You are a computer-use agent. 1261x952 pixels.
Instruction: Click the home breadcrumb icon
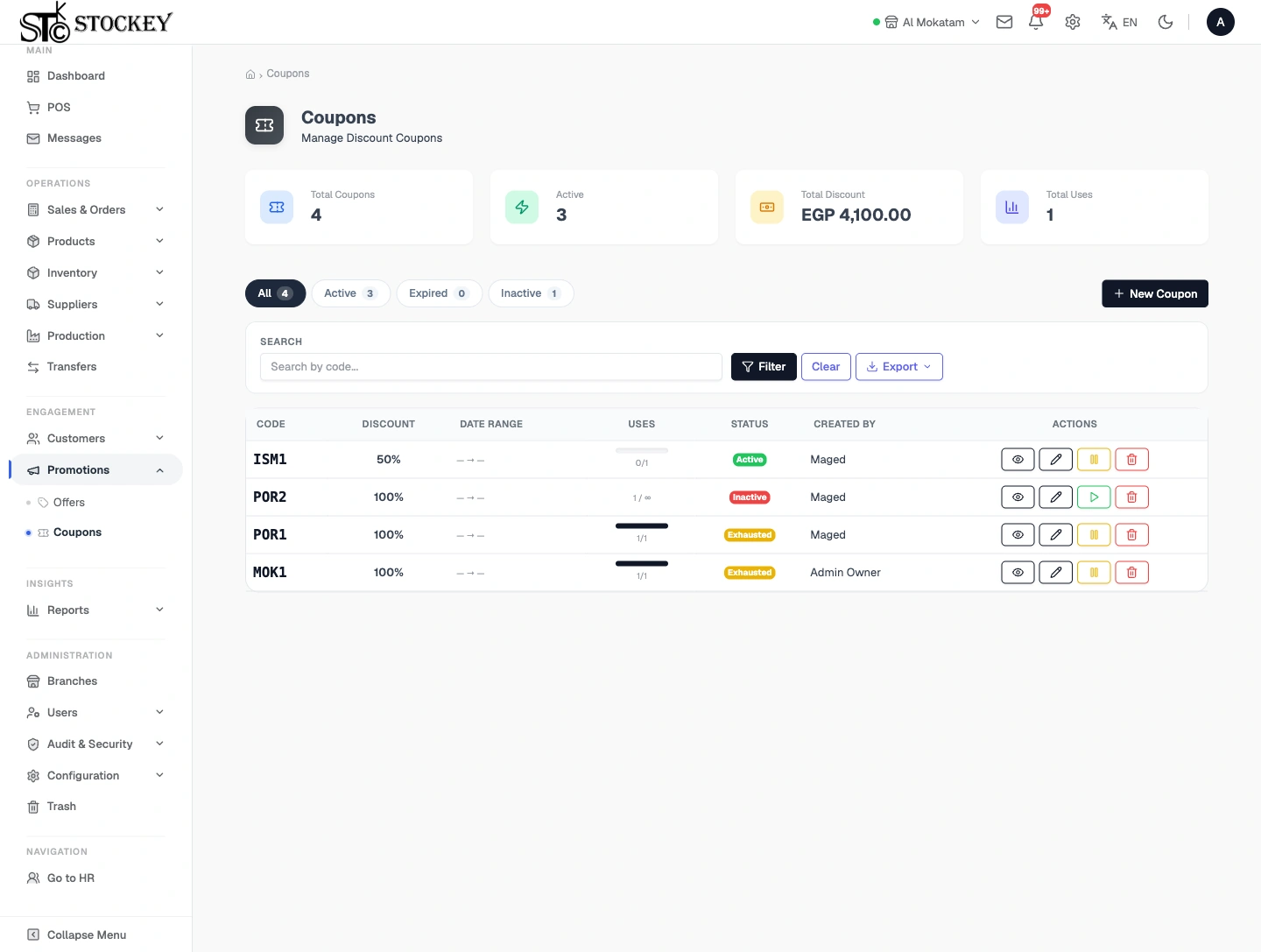pyautogui.click(x=250, y=74)
